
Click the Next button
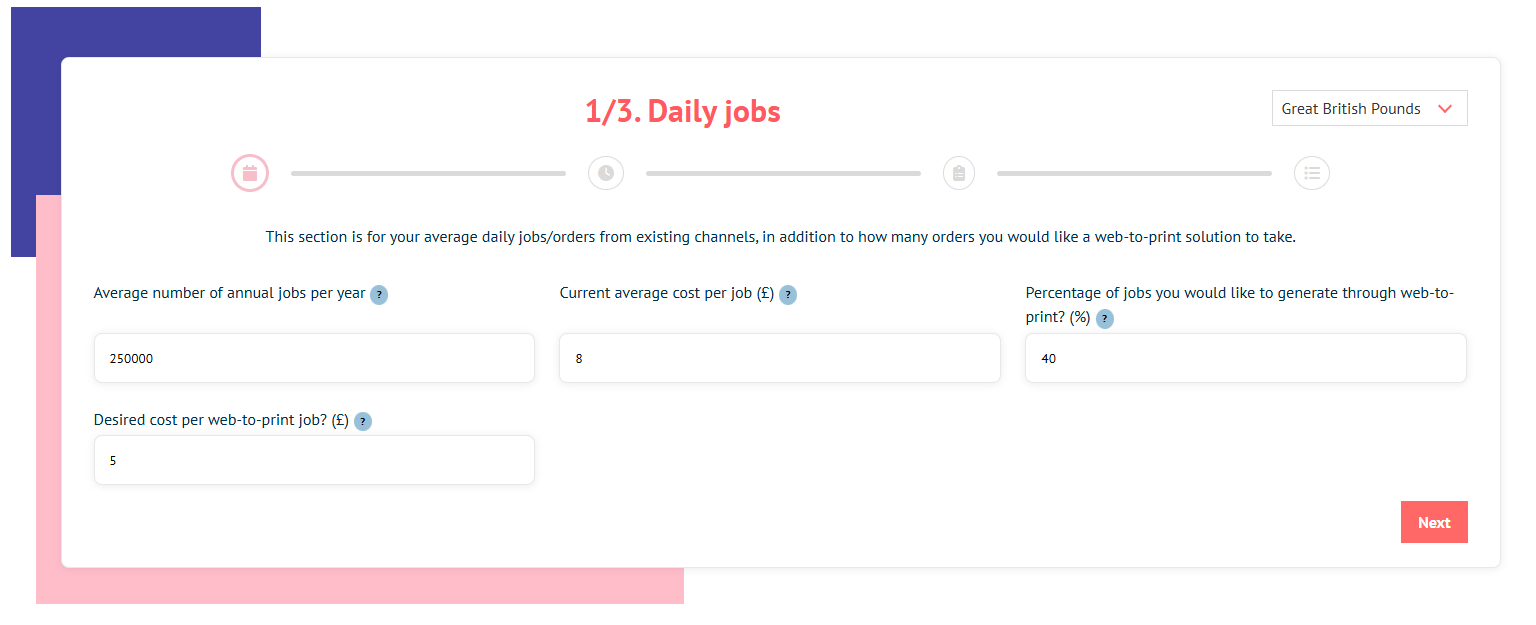tap(1434, 522)
